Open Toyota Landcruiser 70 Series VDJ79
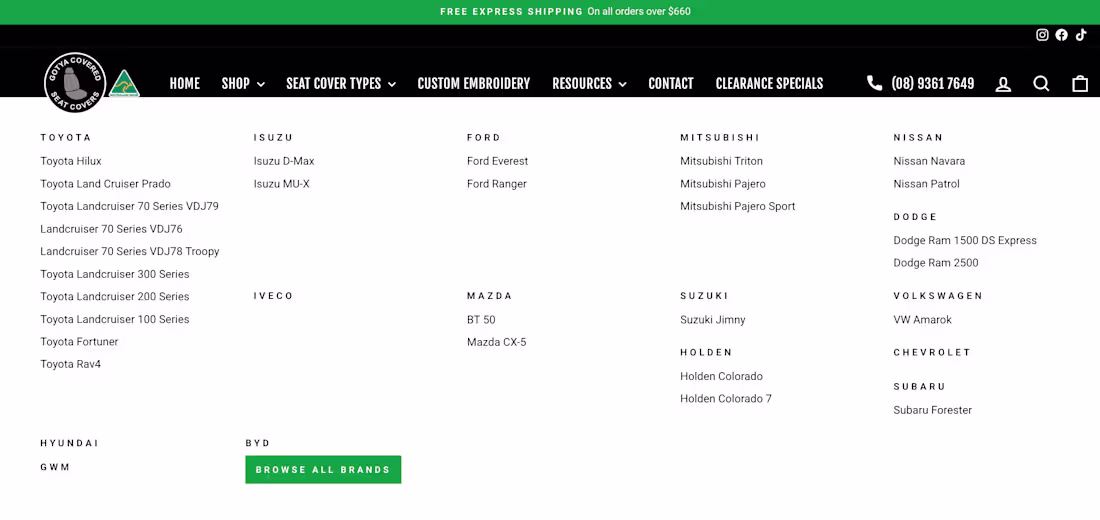The width and height of the screenshot is (1100, 520). click(x=129, y=206)
